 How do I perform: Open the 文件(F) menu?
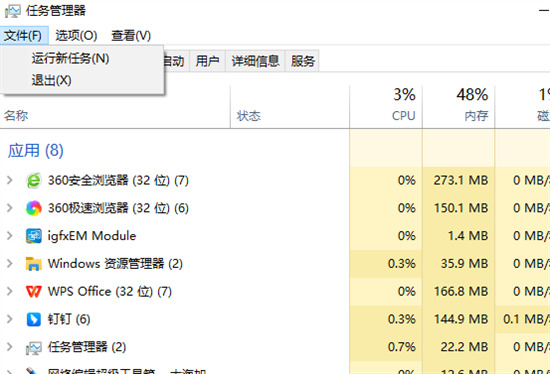pyautogui.click(x=24, y=35)
